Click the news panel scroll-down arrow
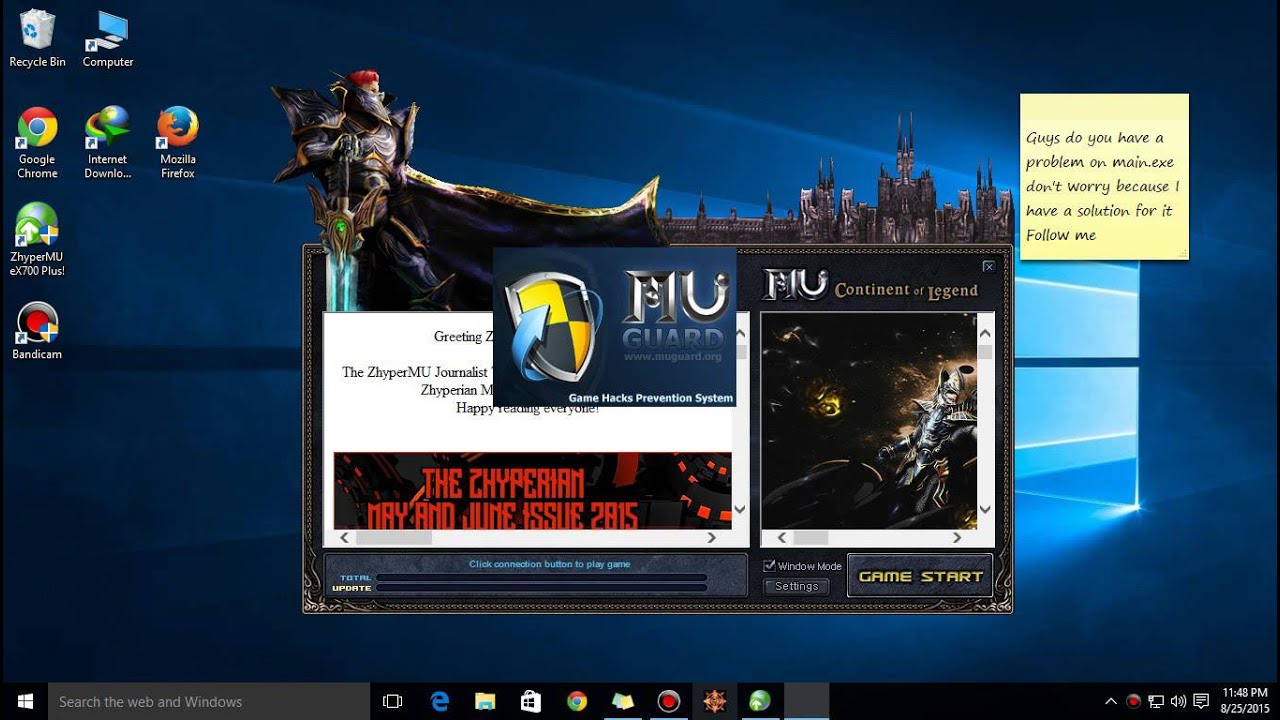The height and width of the screenshot is (720, 1280). click(x=740, y=509)
